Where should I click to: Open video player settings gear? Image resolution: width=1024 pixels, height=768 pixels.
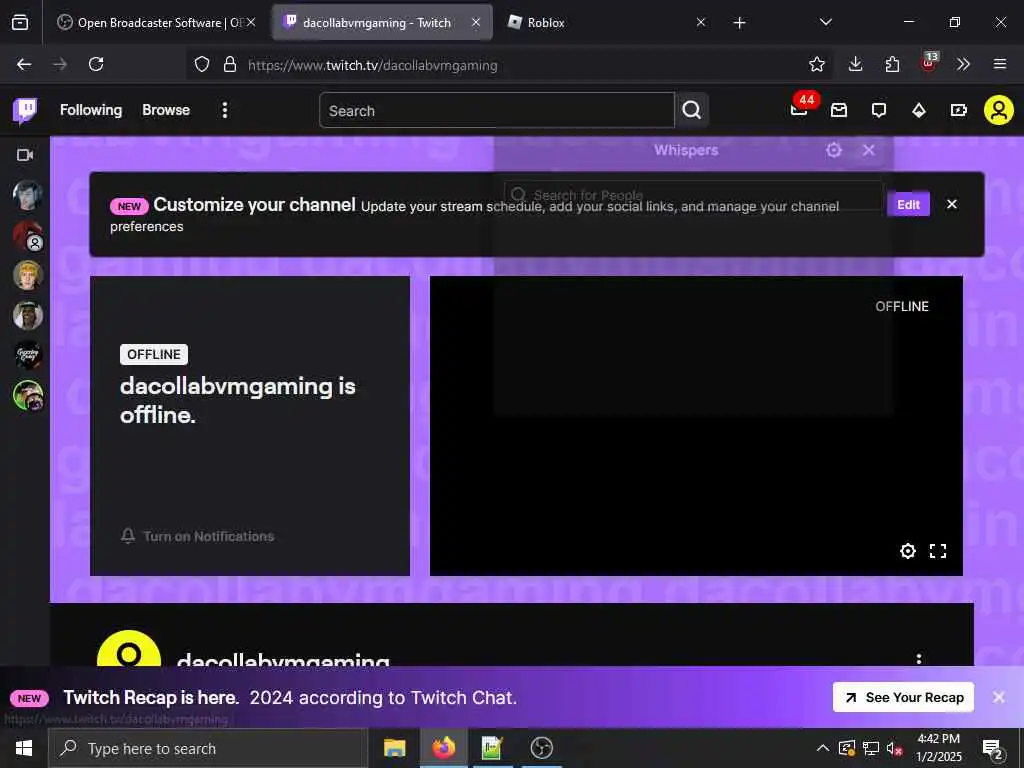click(x=908, y=551)
